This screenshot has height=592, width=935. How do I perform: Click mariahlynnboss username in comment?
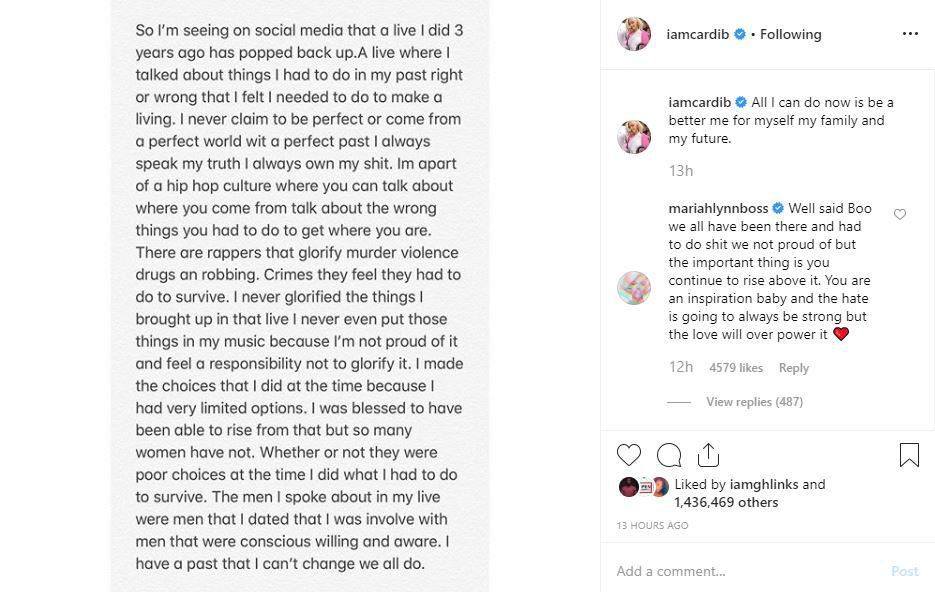click(x=718, y=209)
